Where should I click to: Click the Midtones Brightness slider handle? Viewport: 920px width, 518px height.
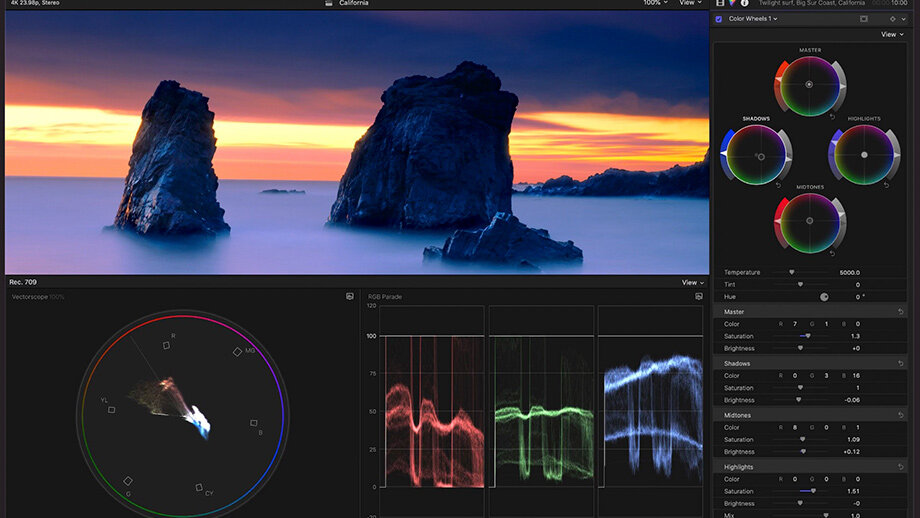pos(803,452)
